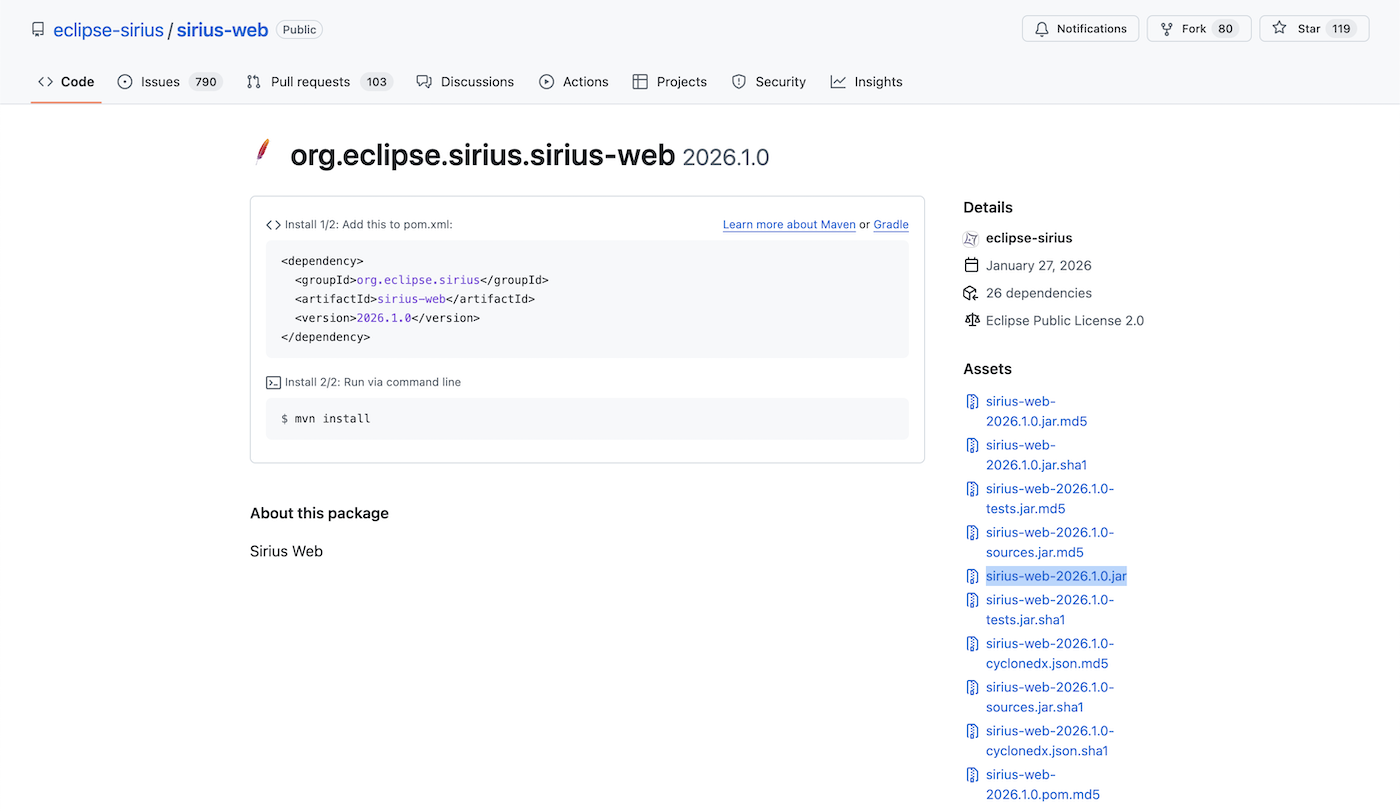Open the sirius-web repository link
Screen dimensions: 1400x811
223,30
